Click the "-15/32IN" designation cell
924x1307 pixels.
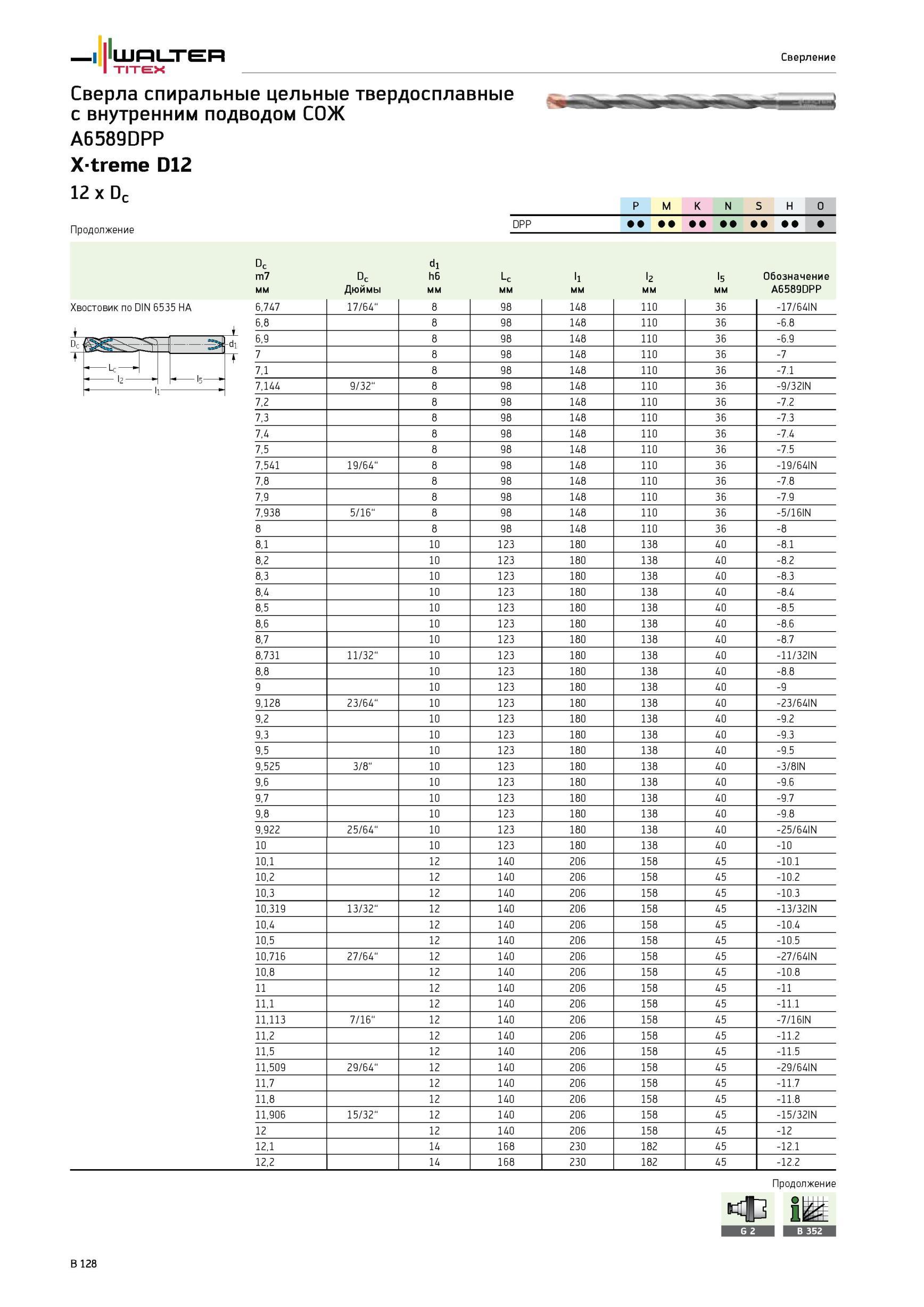pyautogui.click(x=796, y=1115)
